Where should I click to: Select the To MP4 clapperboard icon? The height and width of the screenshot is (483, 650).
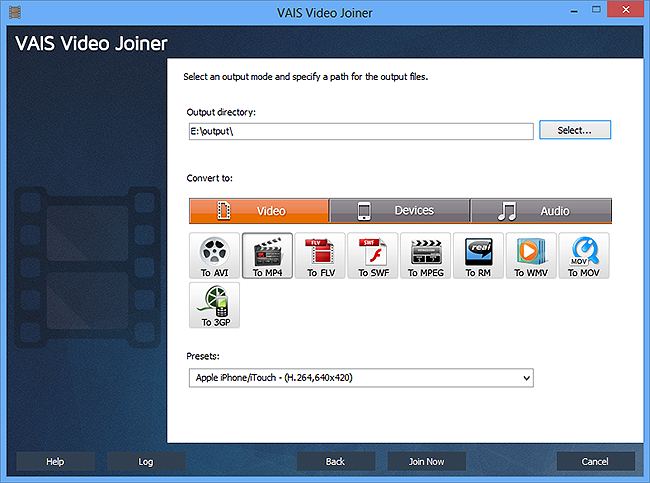[267, 255]
